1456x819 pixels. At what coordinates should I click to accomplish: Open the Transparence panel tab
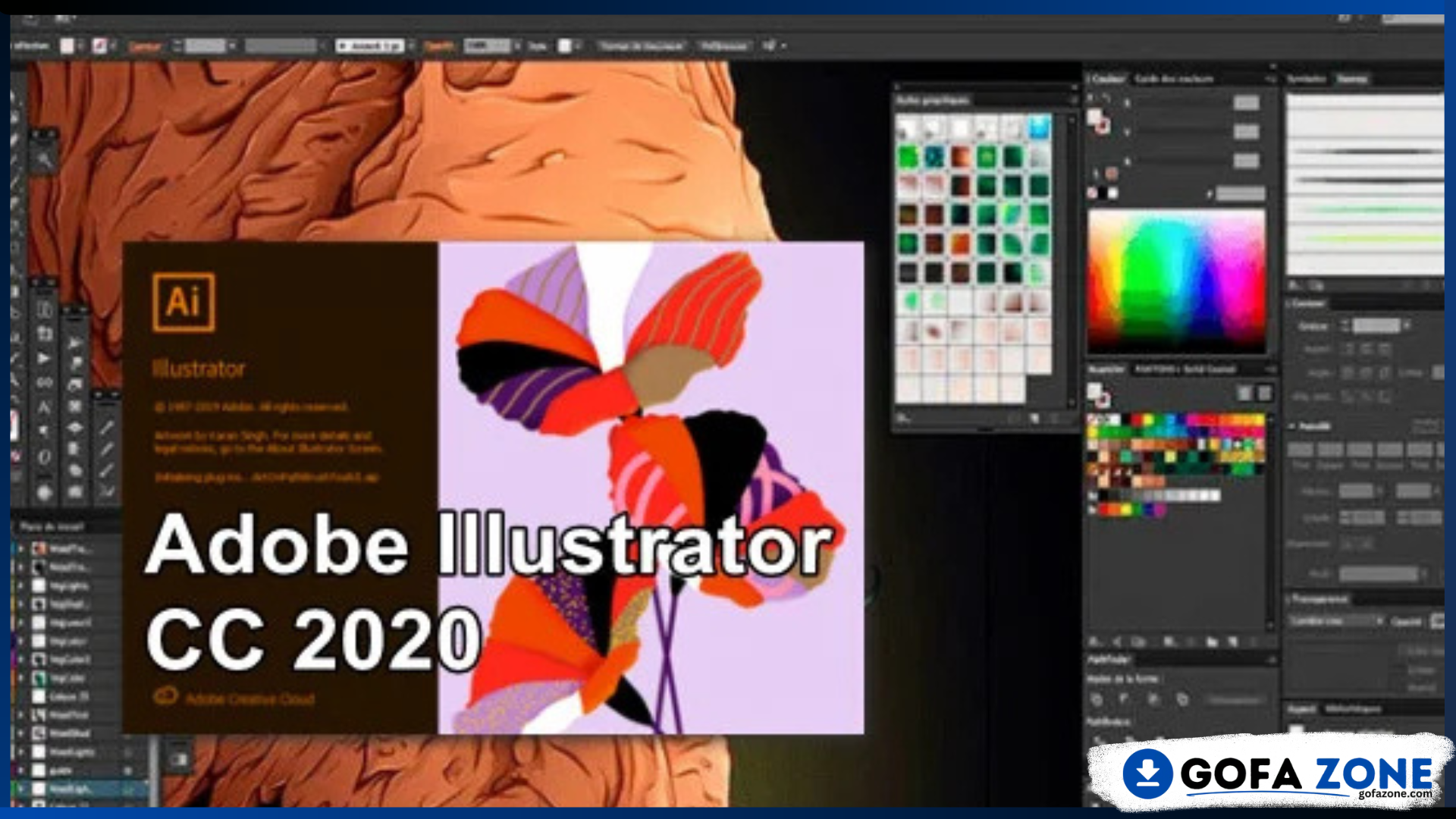[1319, 599]
